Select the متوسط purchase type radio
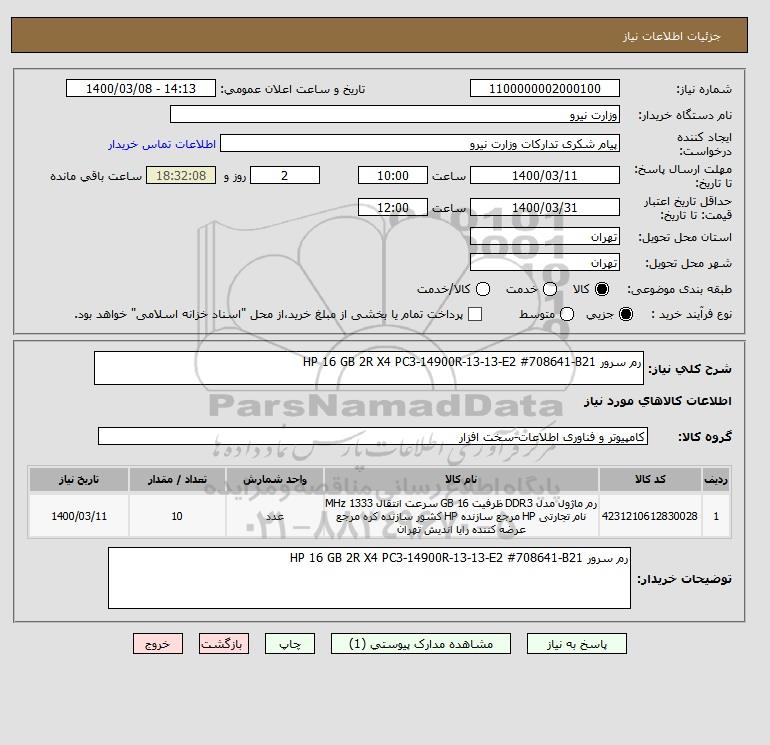770x745 pixels. coord(567,314)
